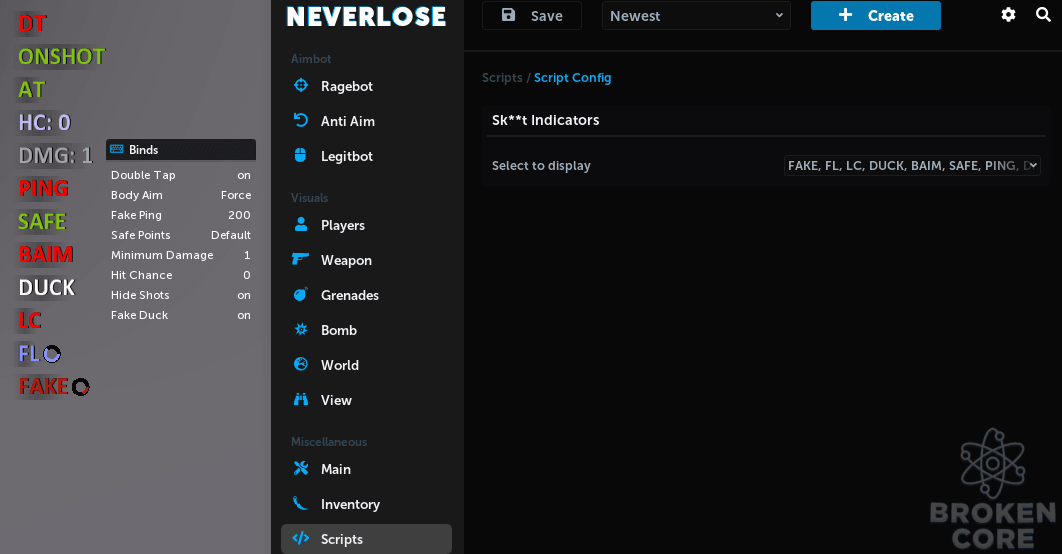Click the Bomb explosion icon
The image size is (1062, 554).
(x=301, y=329)
